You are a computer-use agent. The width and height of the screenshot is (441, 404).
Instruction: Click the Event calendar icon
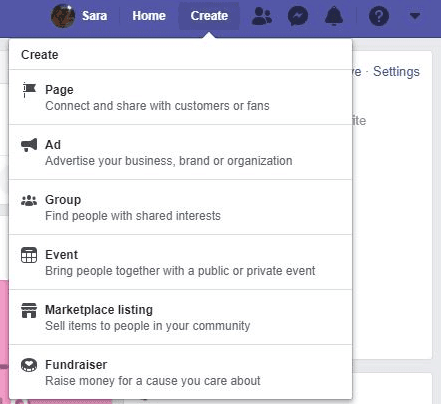[x=29, y=255]
